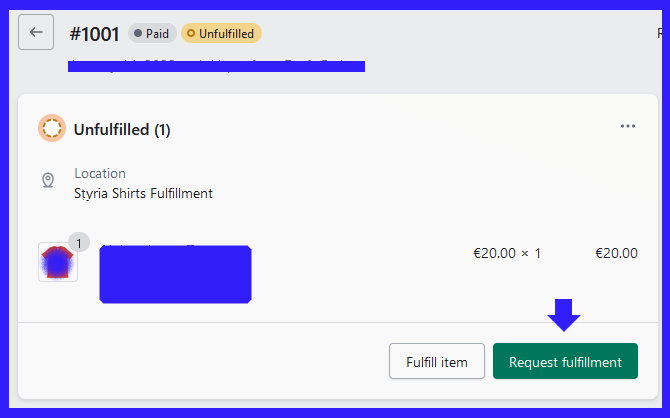Click the item quantity badge showing 1
The height and width of the screenshot is (418, 670).
coord(79,243)
